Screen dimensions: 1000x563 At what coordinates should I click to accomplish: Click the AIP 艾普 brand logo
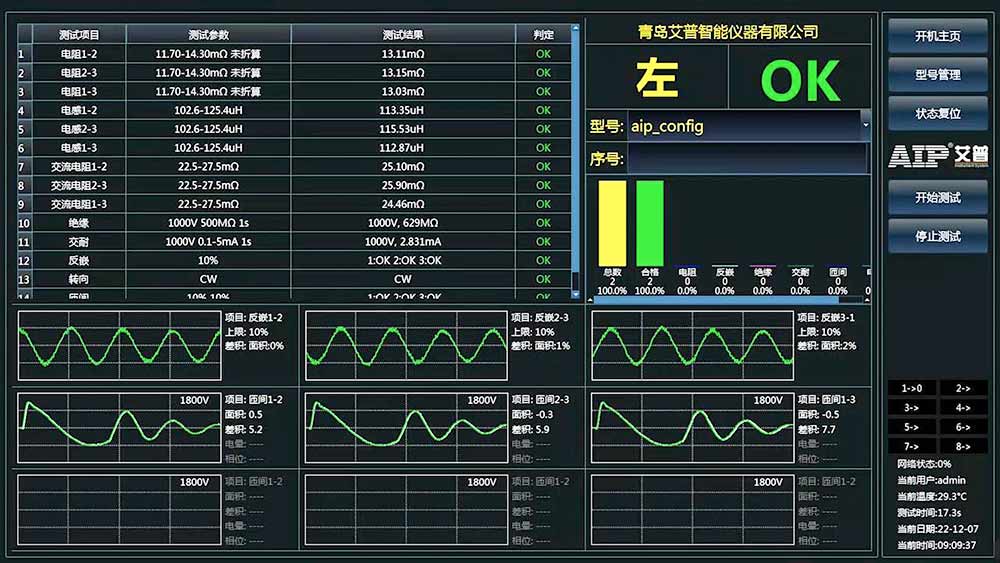(x=937, y=155)
